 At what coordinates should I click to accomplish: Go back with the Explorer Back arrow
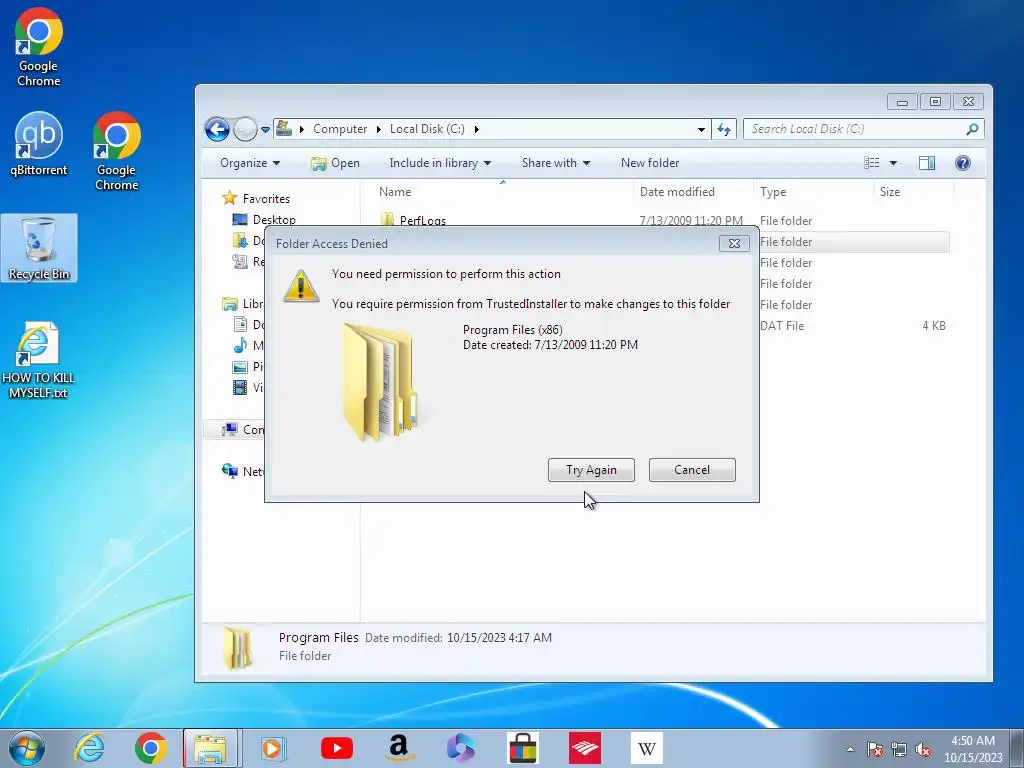pos(217,129)
